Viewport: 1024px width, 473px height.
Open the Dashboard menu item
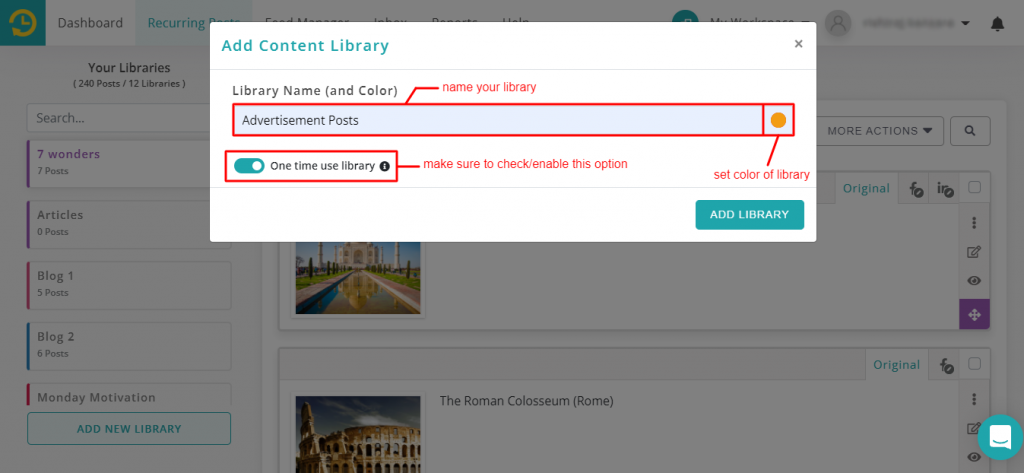click(x=90, y=23)
